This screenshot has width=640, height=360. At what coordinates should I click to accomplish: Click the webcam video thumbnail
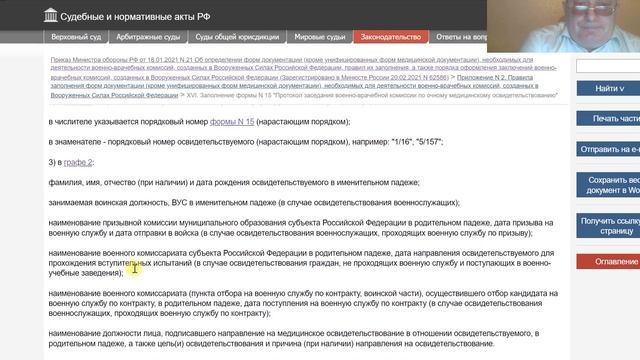(563, 26)
